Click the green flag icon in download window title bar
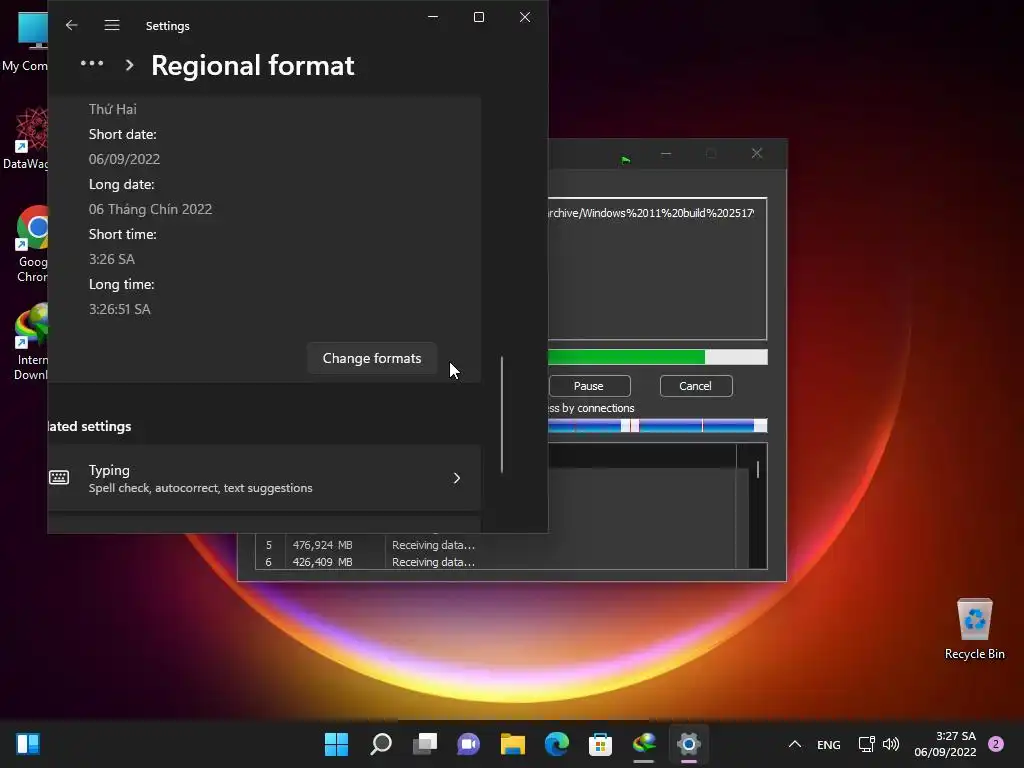 [626, 159]
